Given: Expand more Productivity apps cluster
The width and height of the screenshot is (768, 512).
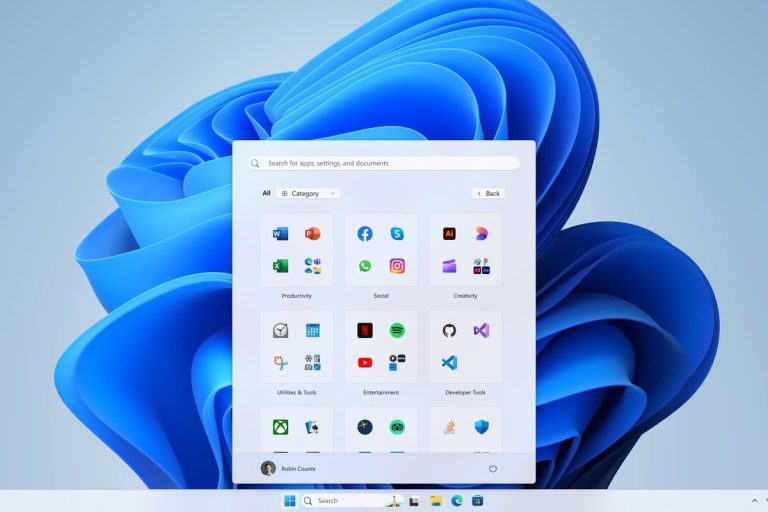Looking at the screenshot, I should tap(312, 266).
